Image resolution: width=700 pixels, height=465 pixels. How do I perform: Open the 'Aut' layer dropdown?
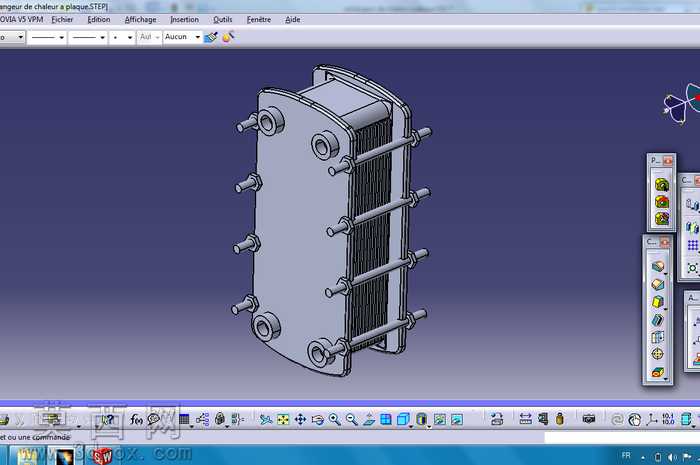(149, 37)
